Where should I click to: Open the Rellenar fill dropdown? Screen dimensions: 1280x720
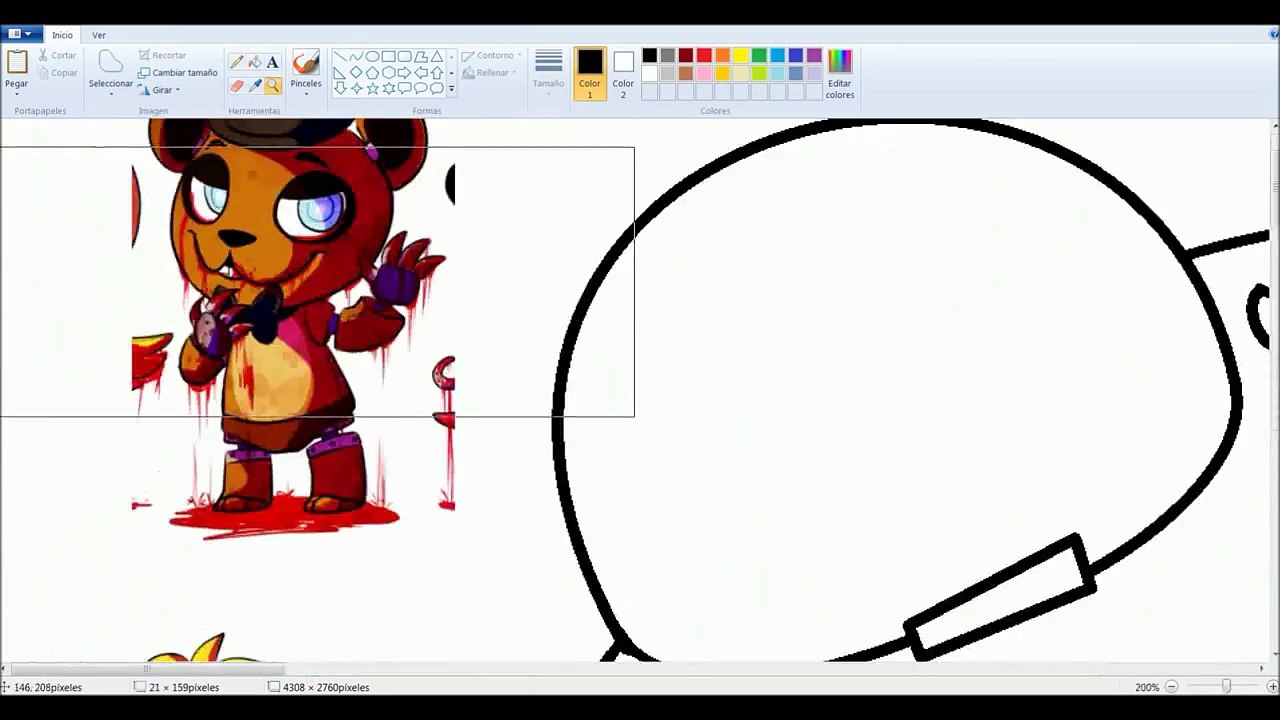point(488,72)
